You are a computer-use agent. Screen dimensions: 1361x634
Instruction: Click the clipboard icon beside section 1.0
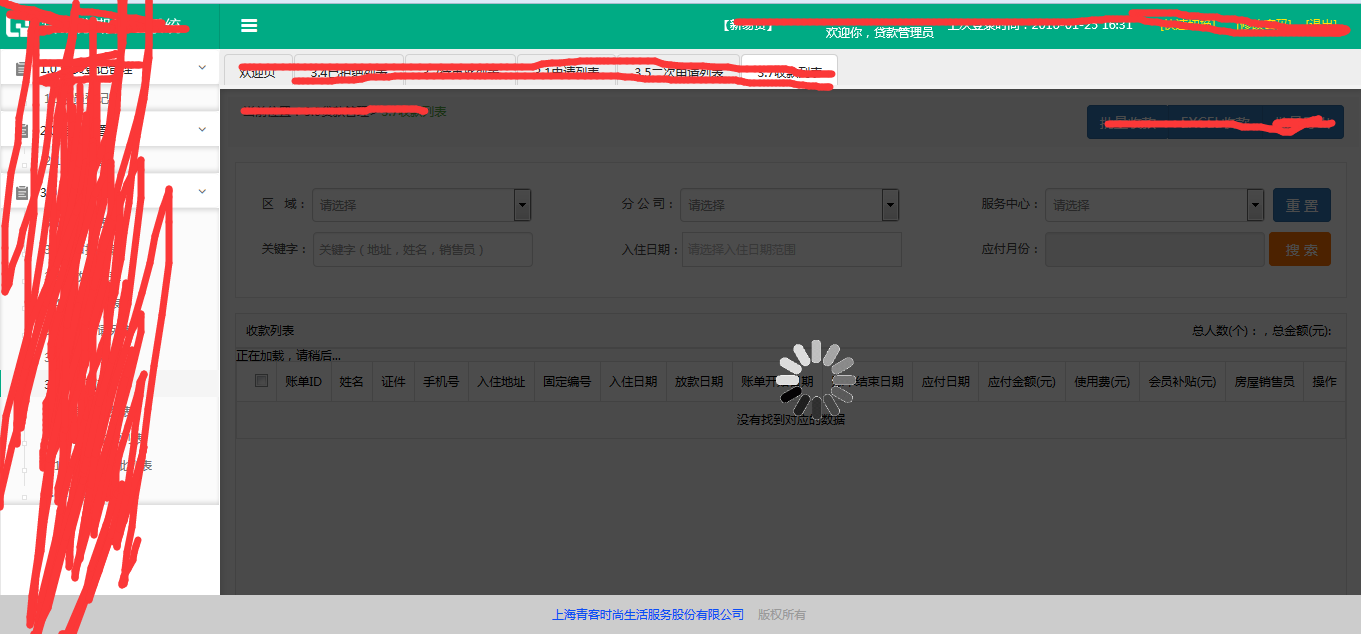(x=22, y=69)
